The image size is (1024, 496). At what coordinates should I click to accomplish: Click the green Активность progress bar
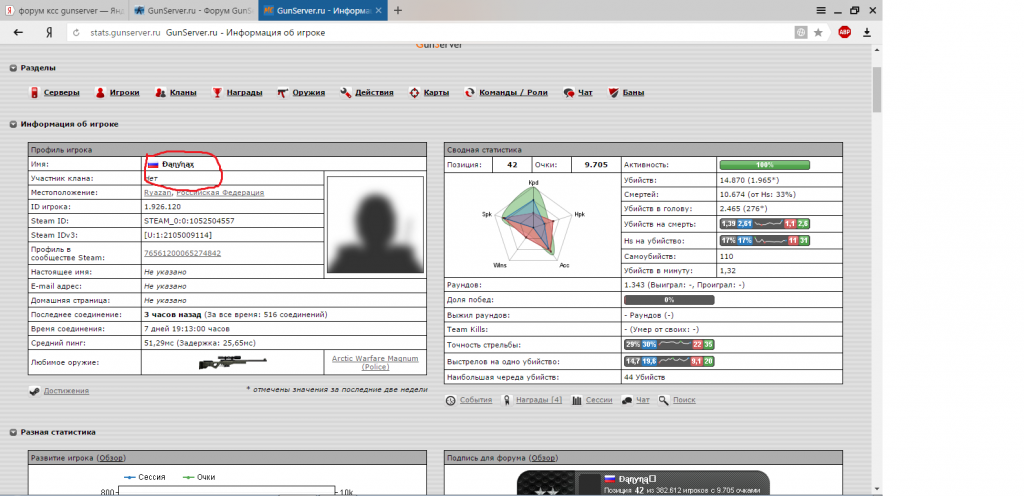pyautogui.click(x=765, y=164)
